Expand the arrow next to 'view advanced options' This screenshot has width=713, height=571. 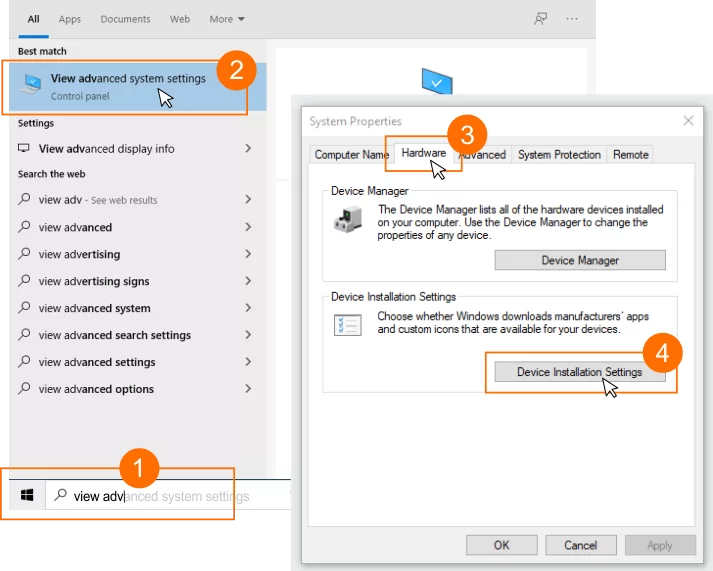tap(248, 388)
